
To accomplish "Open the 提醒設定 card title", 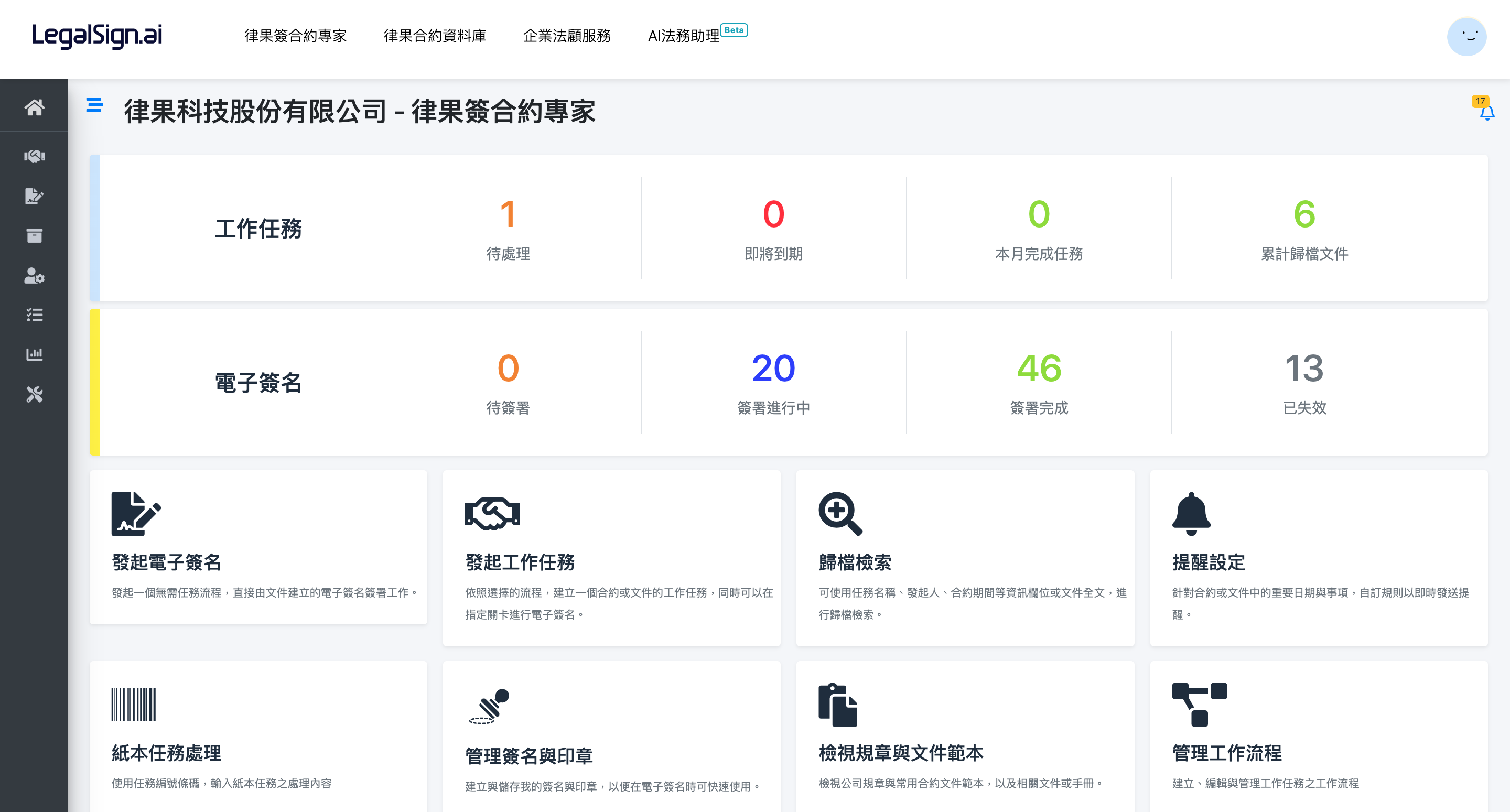I will pos(1208,562).
